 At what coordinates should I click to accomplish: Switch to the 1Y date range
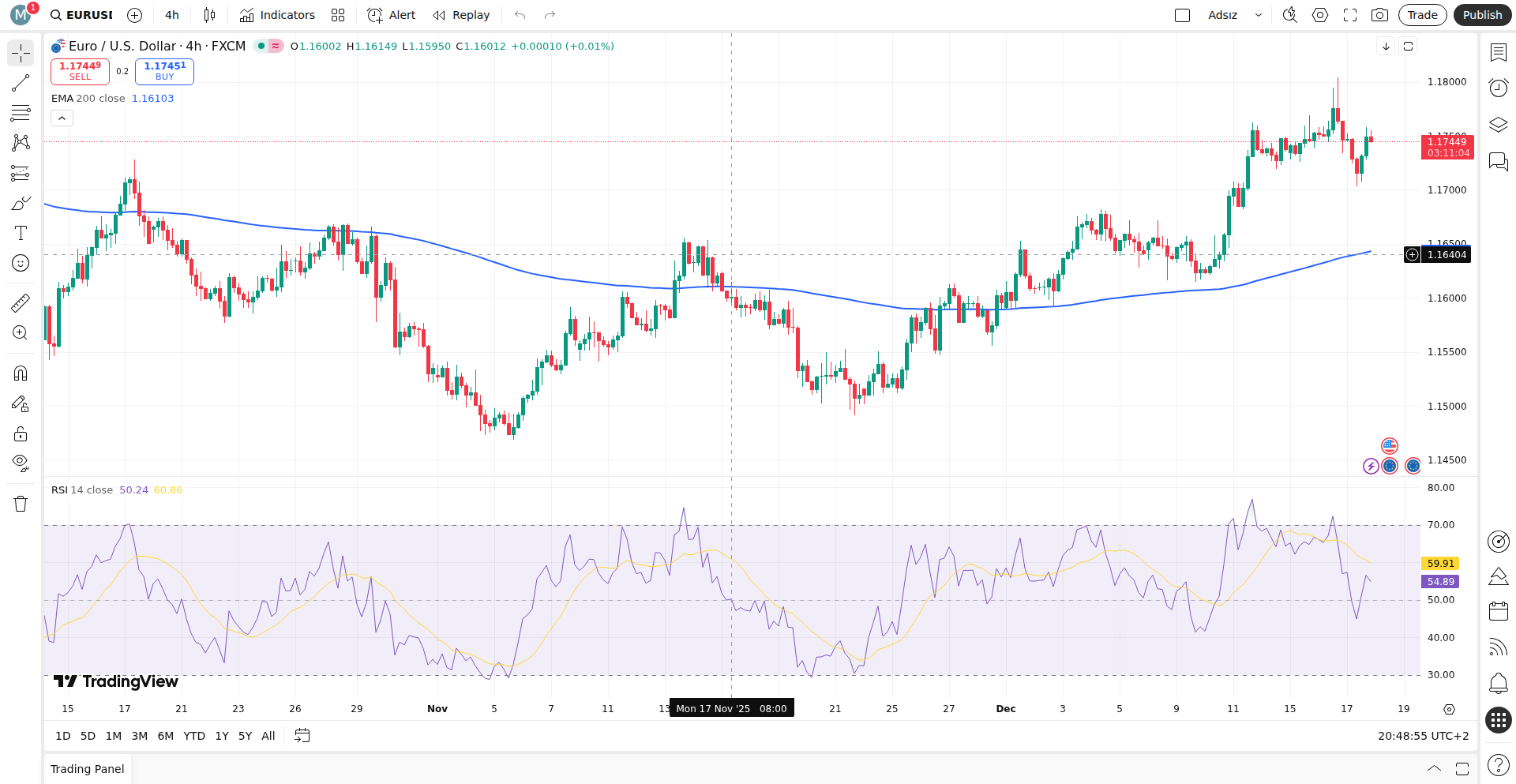(221, 735)
